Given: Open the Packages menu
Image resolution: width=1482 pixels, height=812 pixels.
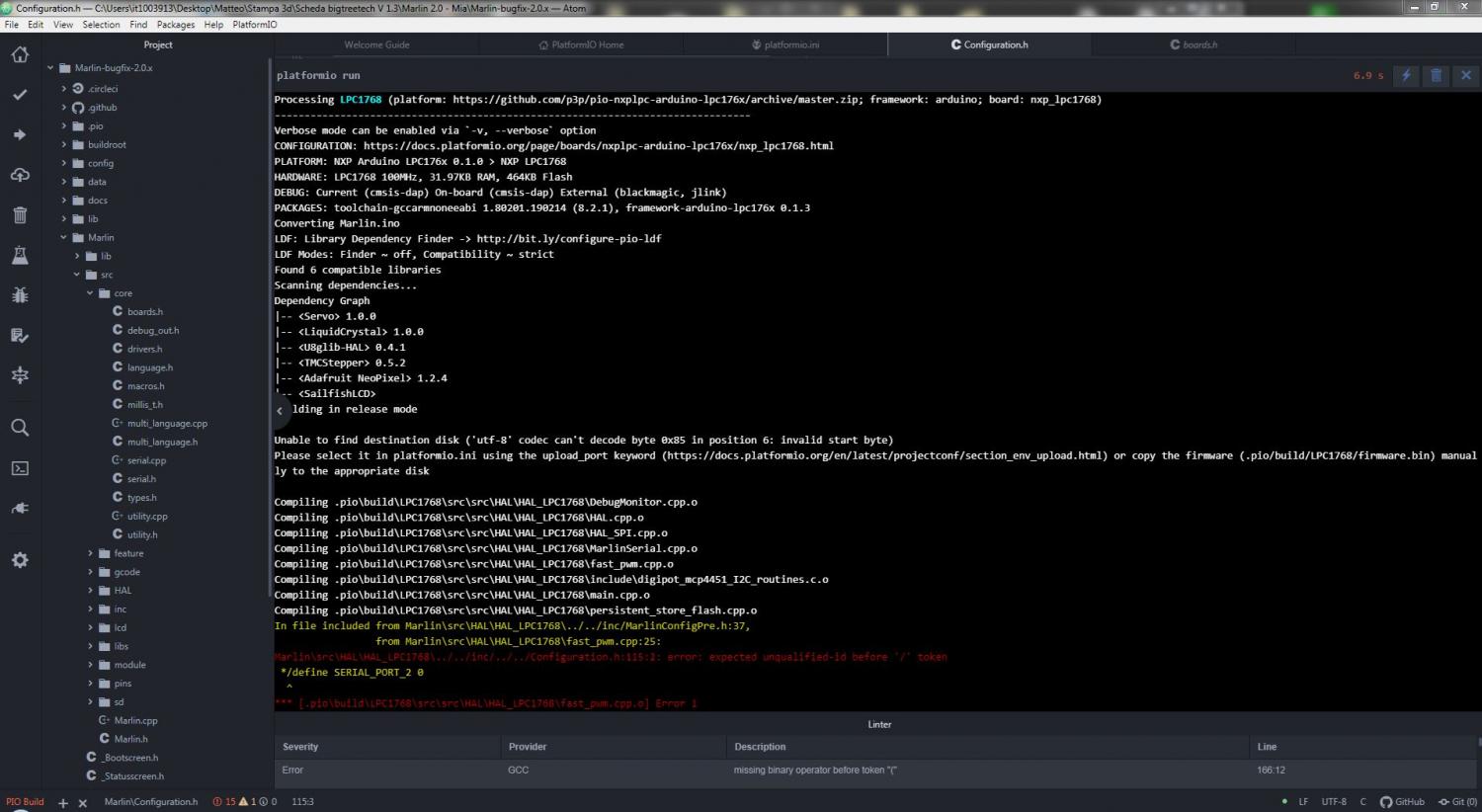Looking at the screenshot, I should pos(176,25).
